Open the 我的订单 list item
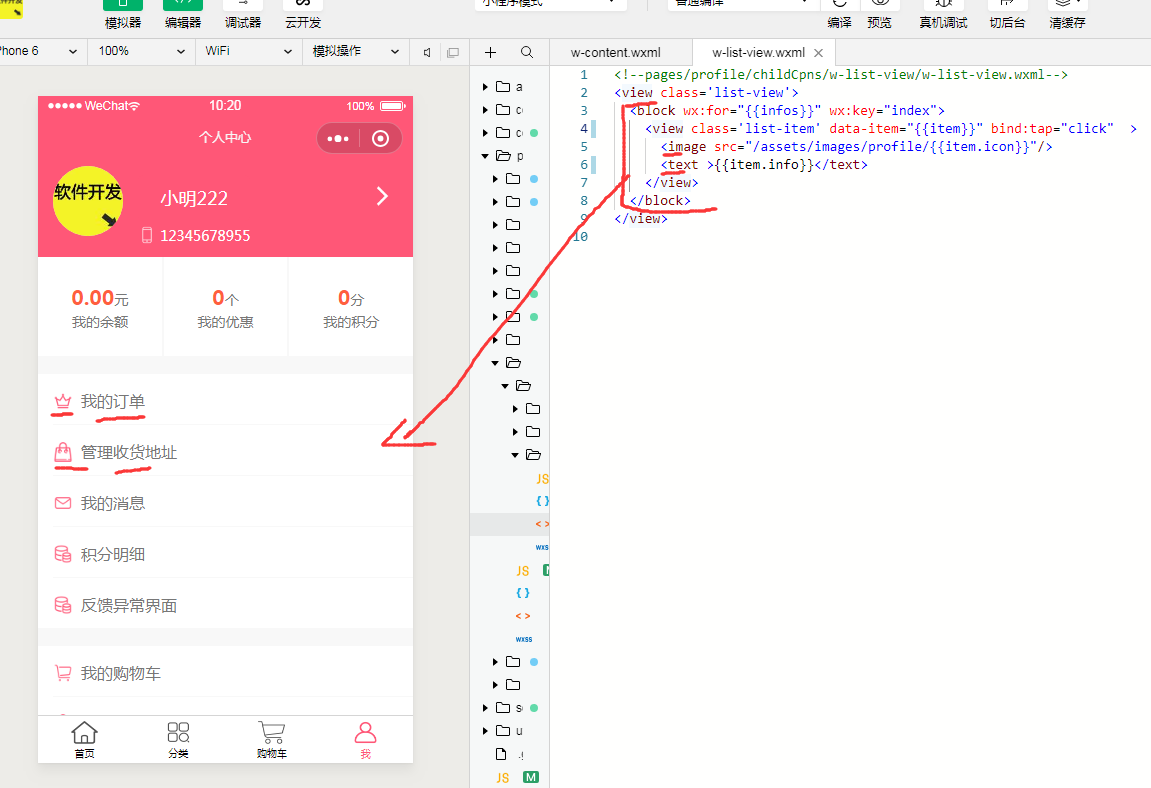The image size is (1151, 788). pos(225,402)
